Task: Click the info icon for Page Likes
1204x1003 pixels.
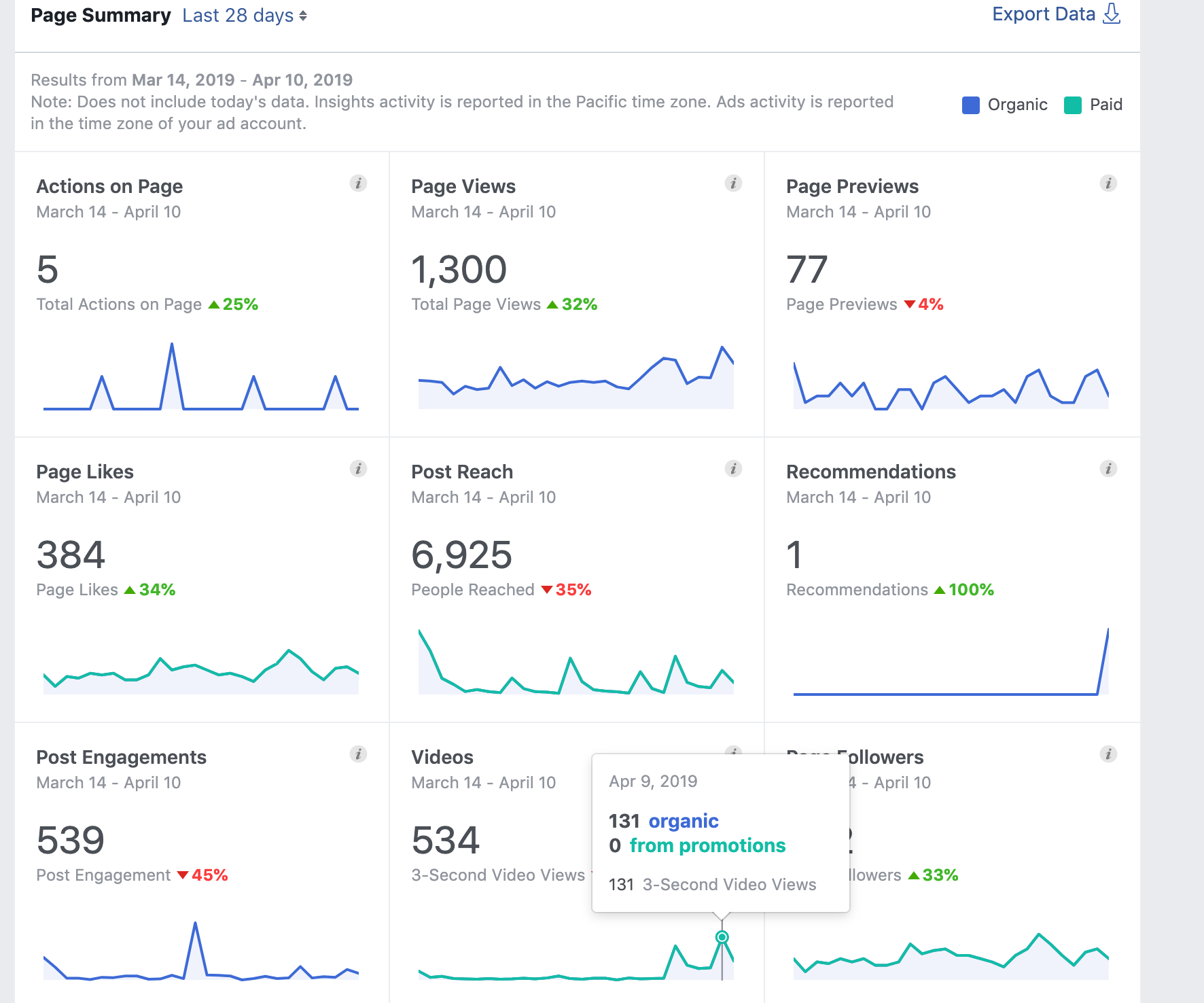Action: coord(358,469)
